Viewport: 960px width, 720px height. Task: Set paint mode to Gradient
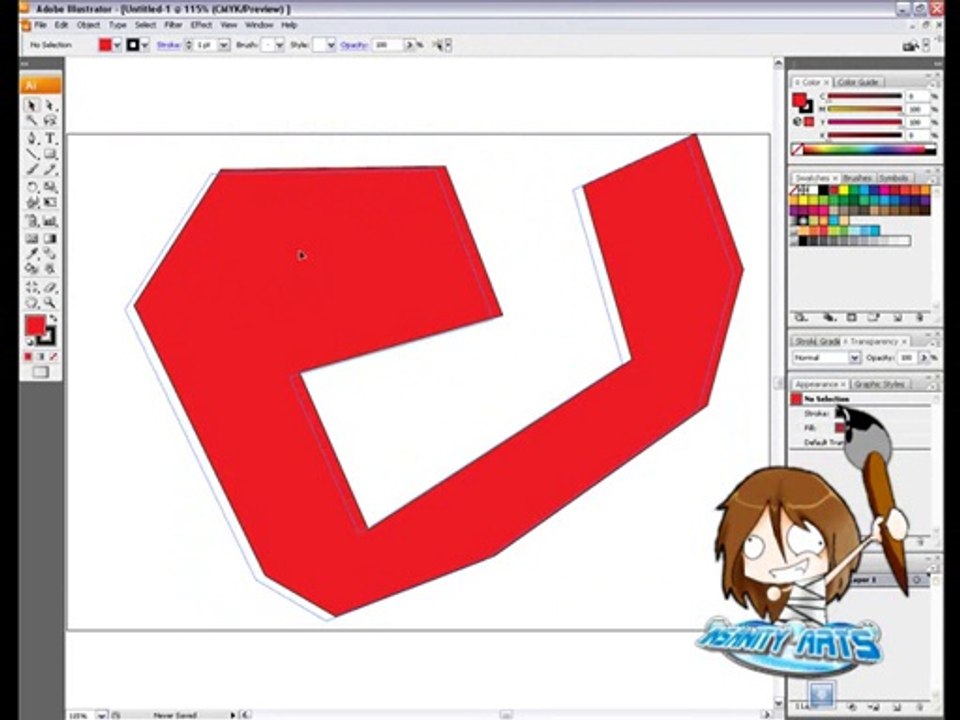pyautogui.click(x=41, y=356)
